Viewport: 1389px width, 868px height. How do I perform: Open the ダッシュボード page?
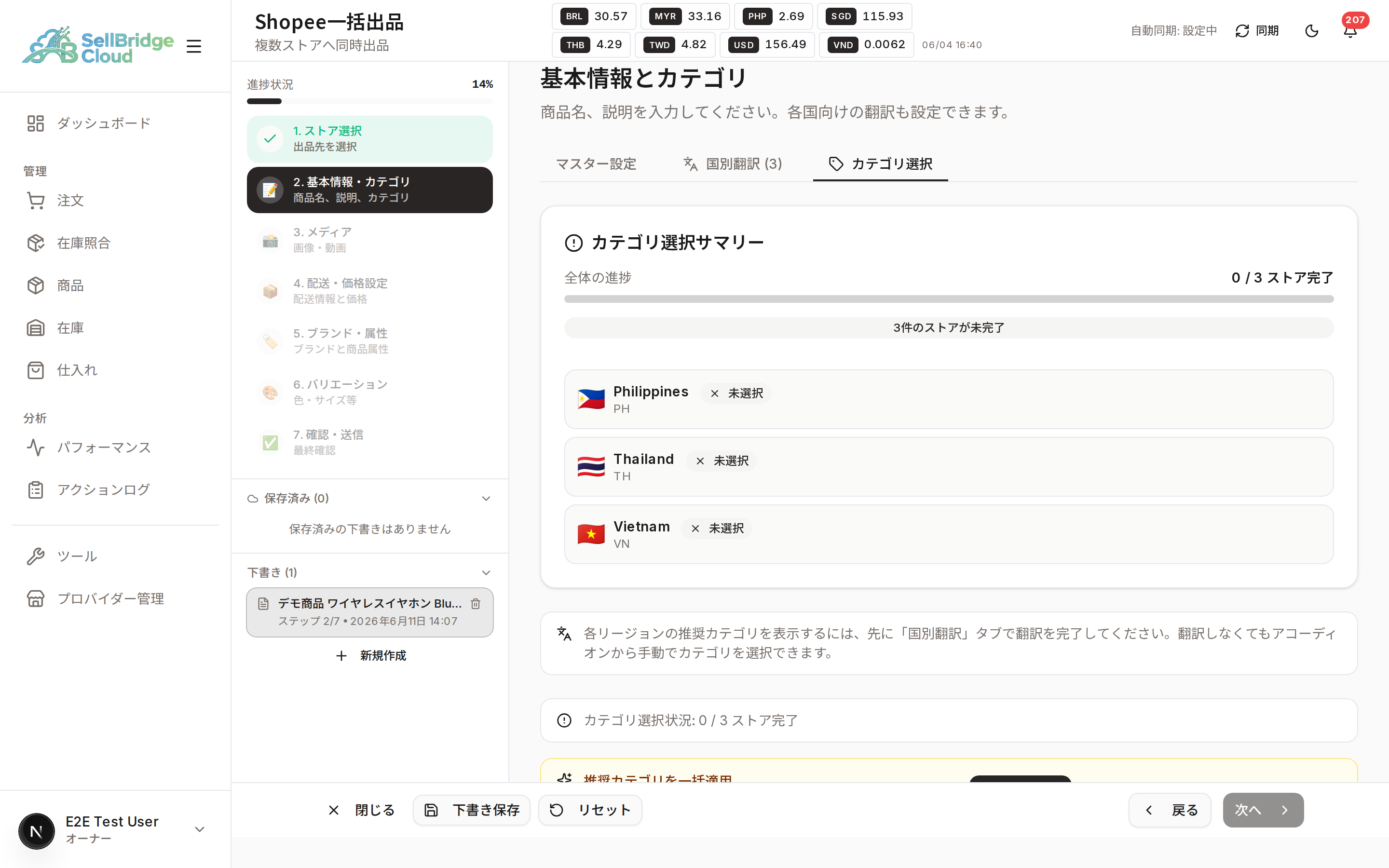[115, 123]
